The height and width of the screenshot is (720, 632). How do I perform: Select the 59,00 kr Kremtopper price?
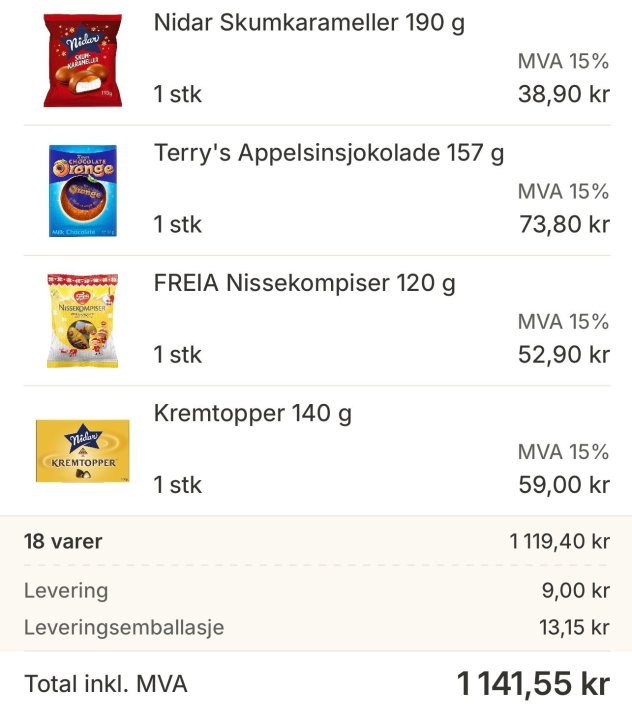tap(563, 485)
